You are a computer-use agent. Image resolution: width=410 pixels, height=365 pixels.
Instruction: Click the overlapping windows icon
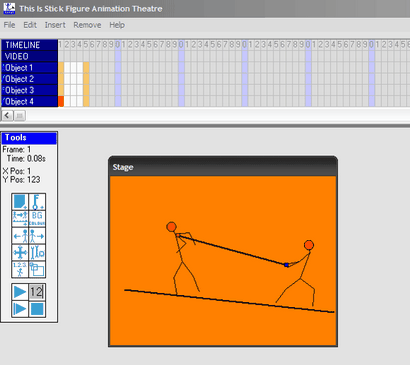[37, 269]
